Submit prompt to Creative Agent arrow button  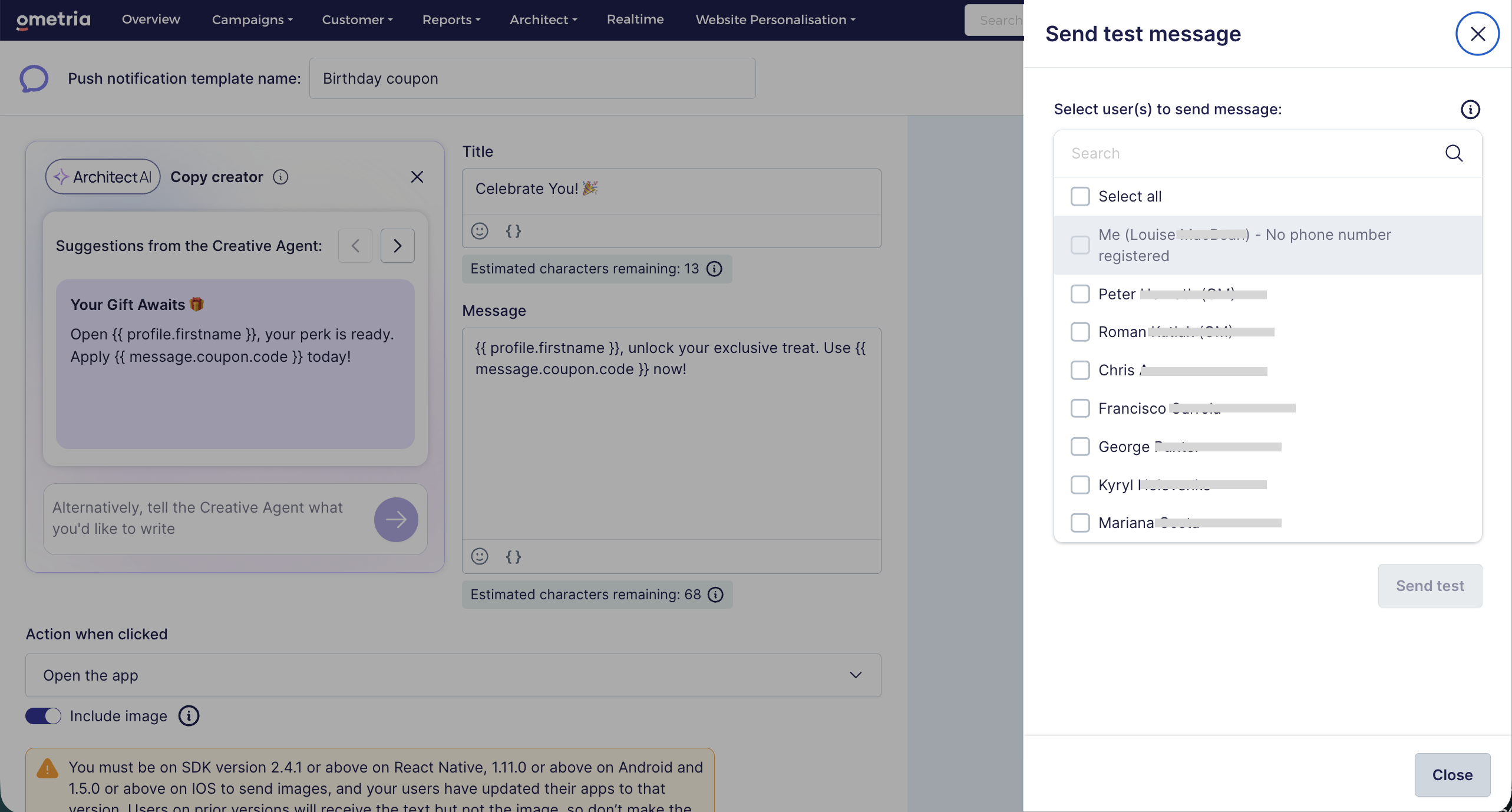(396, 519)
